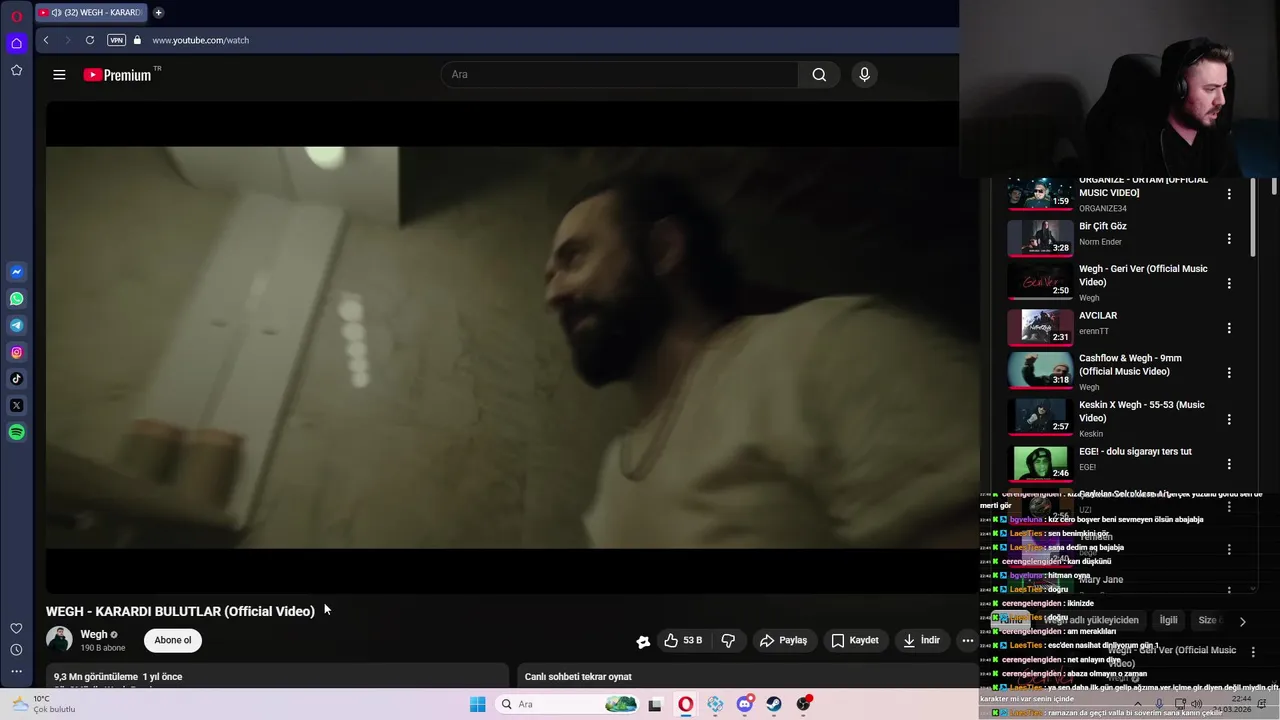This screenshot has width=1280, height=720.
Task: Open the Wegh channel name link
Action: coord(94,634)
